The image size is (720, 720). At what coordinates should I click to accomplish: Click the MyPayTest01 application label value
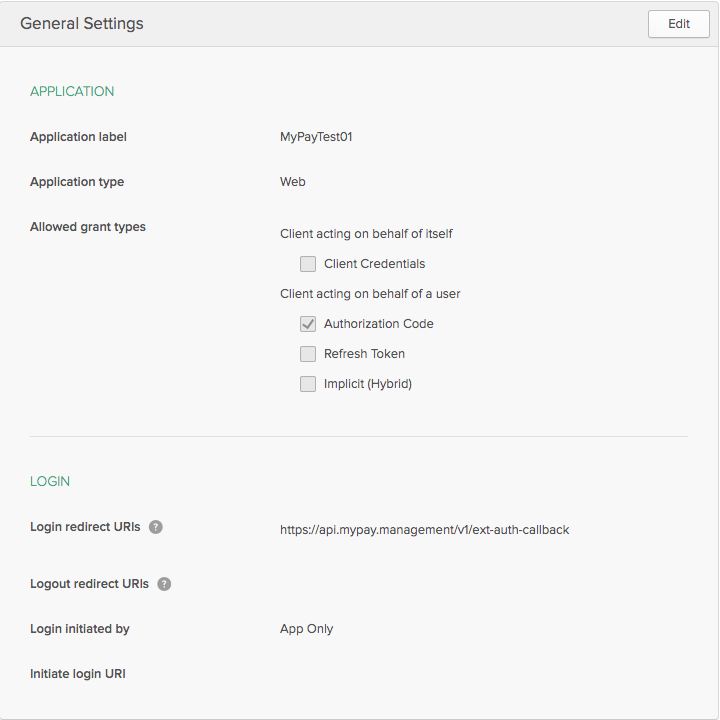(x=316, y=137)
